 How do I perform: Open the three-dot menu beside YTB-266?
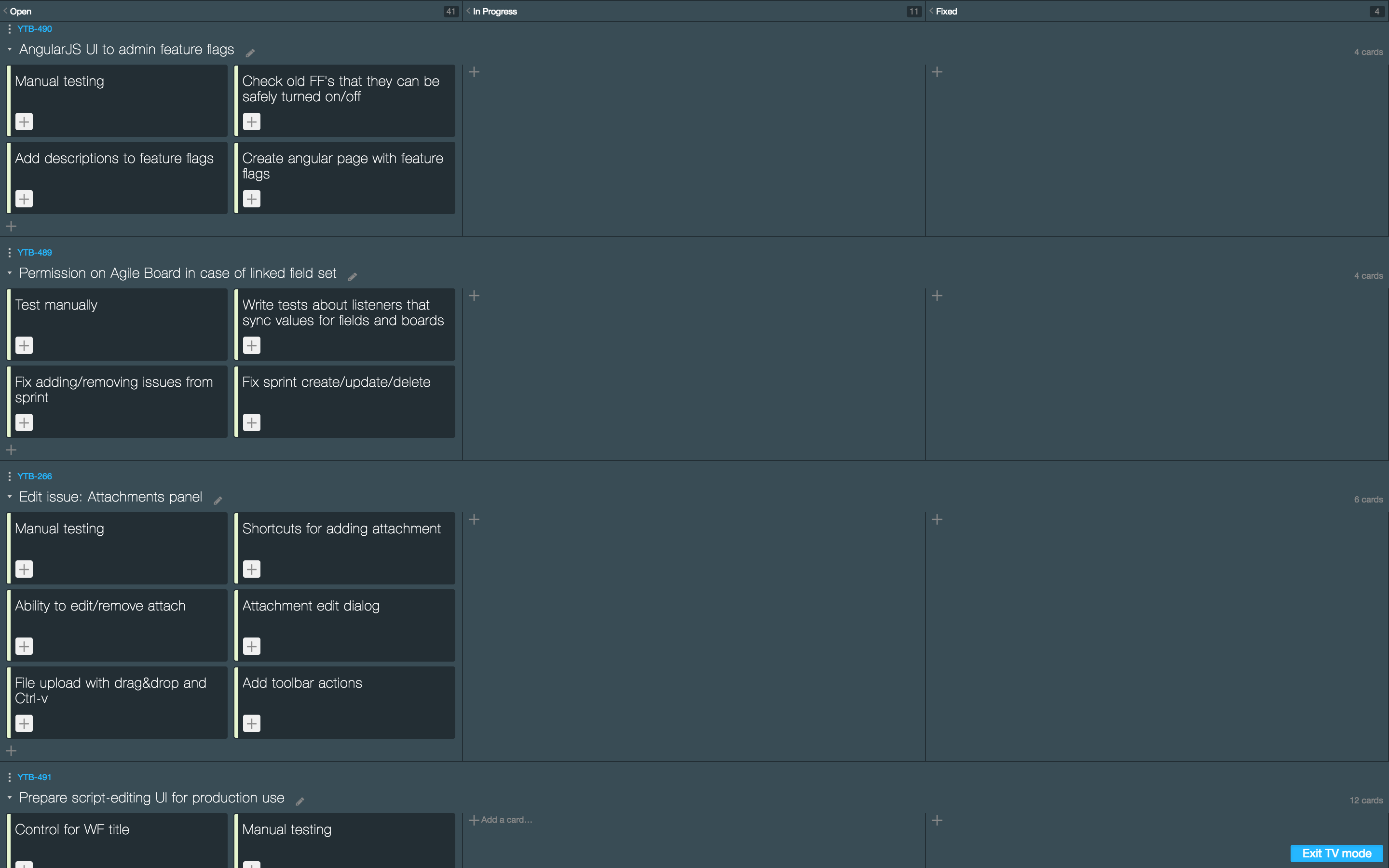[9, 476]
